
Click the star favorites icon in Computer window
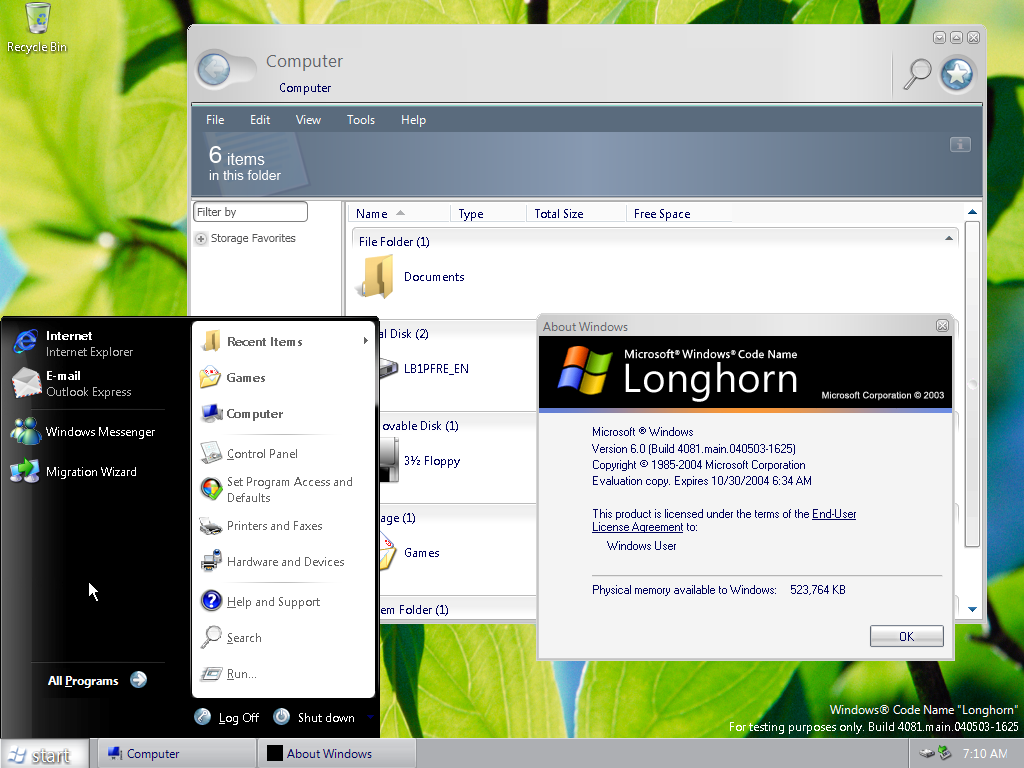(957, 73)
